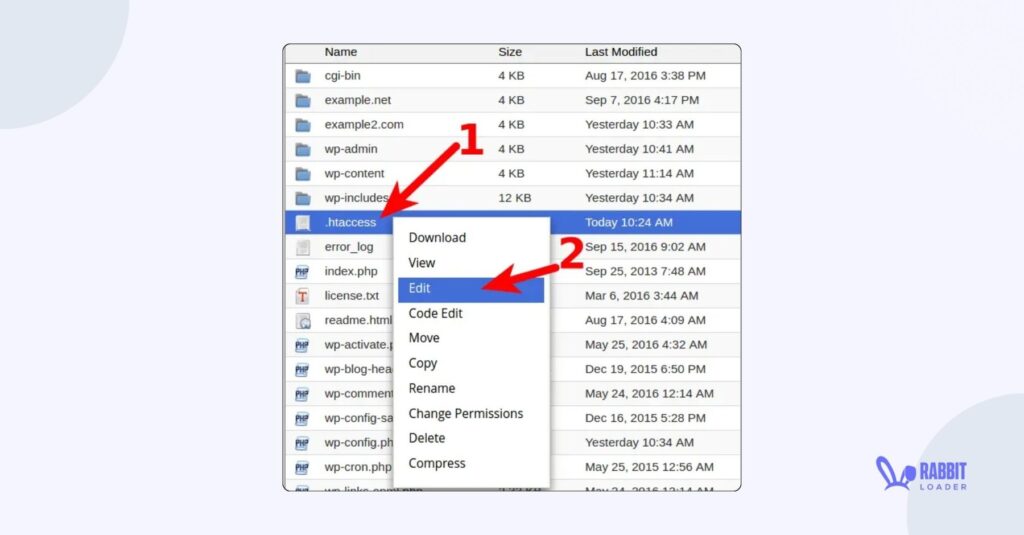Click the wp-activate PHP file icon
1024x535 pixels.
tap(302, 346)
